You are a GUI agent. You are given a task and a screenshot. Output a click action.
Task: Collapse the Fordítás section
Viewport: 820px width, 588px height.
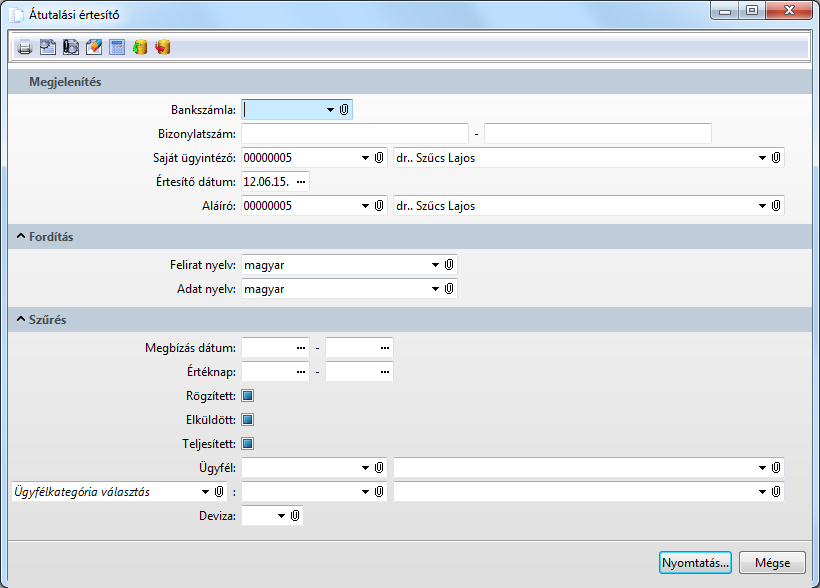tap(21, 236)
